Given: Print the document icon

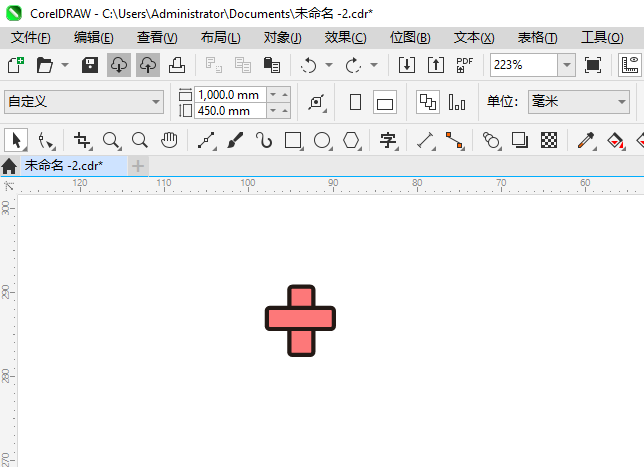Looking at the screenshot, I should [x=177, y=65].
